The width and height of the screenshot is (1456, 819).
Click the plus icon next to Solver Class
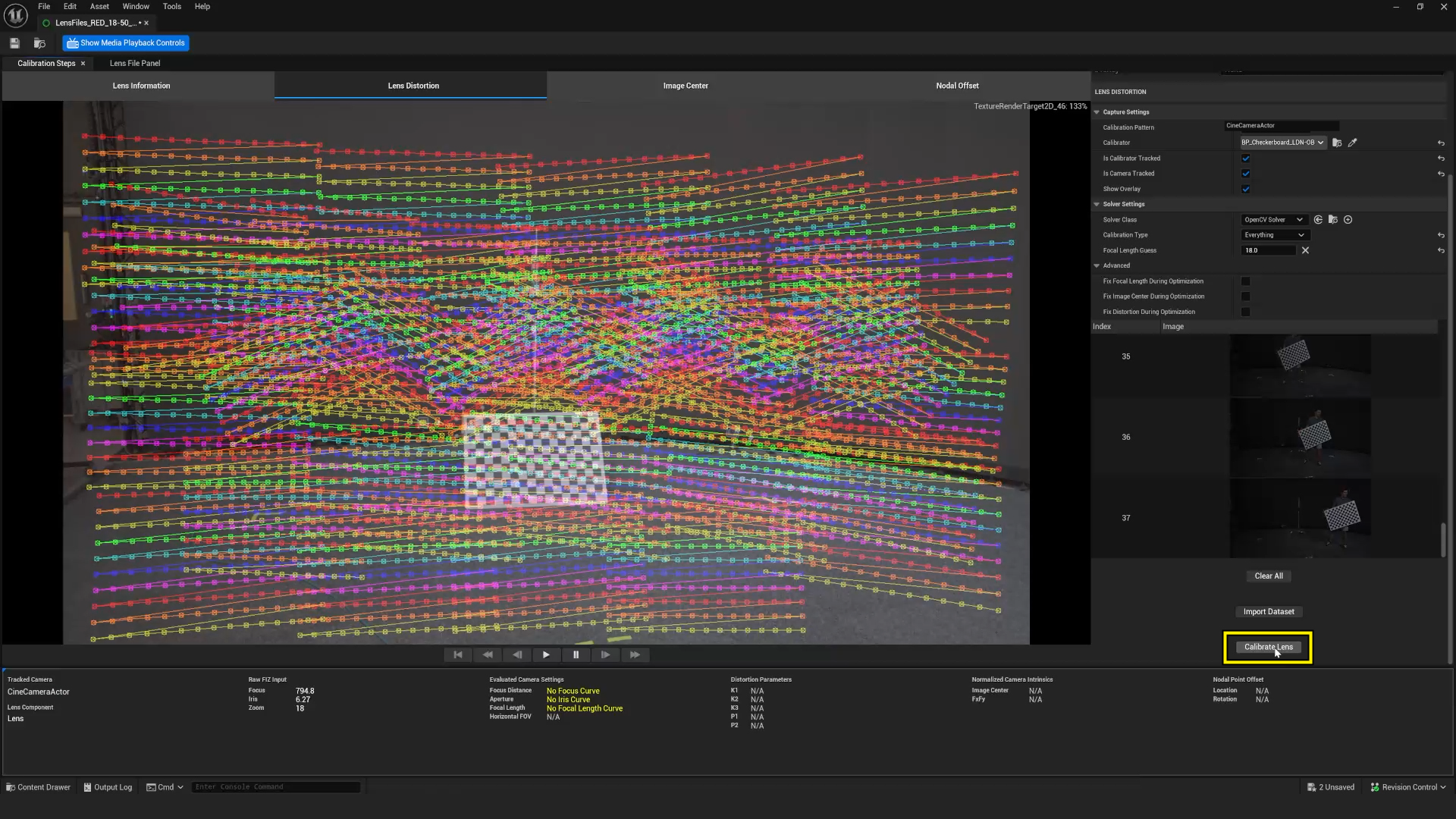coord(1348,220)
